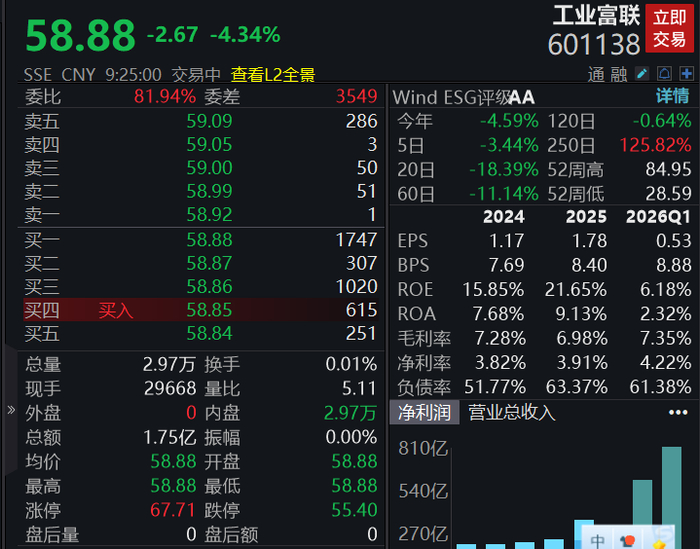The height and width of the screenshot is (549, 700).
Task: Click the 20日 return -18.39%
Action: pyautogui.click(x=504, y=169)
